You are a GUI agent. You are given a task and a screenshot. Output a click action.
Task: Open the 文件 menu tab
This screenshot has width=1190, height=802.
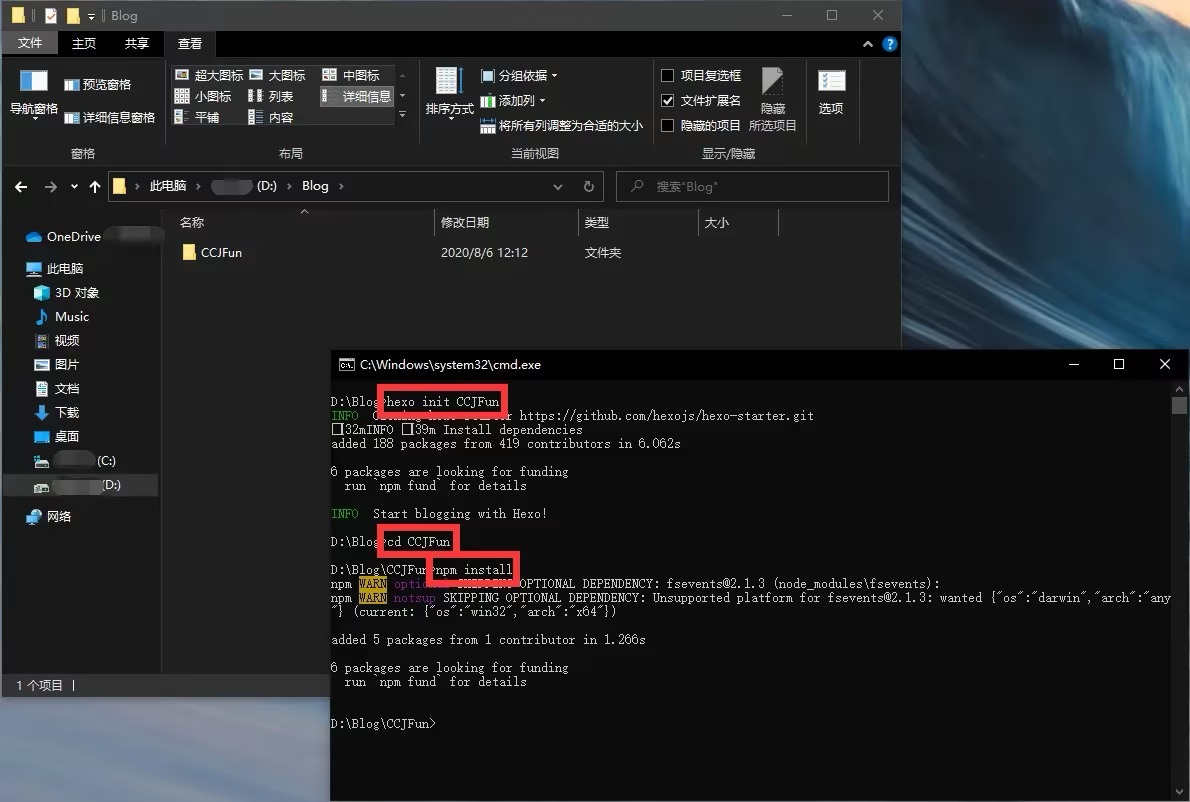(30, 43)
